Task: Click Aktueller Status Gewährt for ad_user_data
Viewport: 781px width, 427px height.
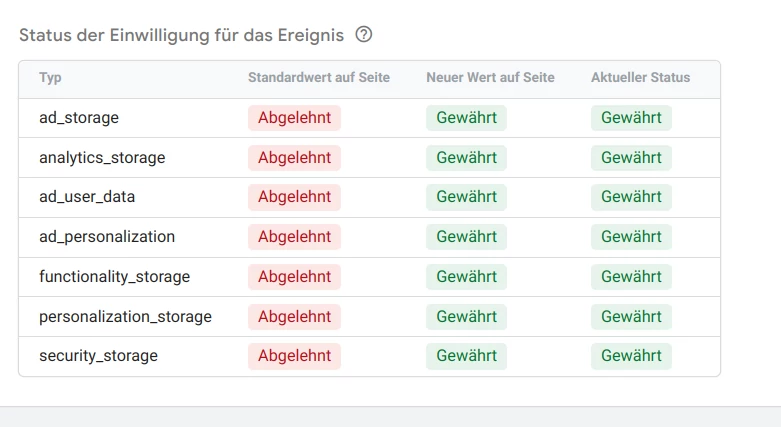Action: [x=631, y=197]
